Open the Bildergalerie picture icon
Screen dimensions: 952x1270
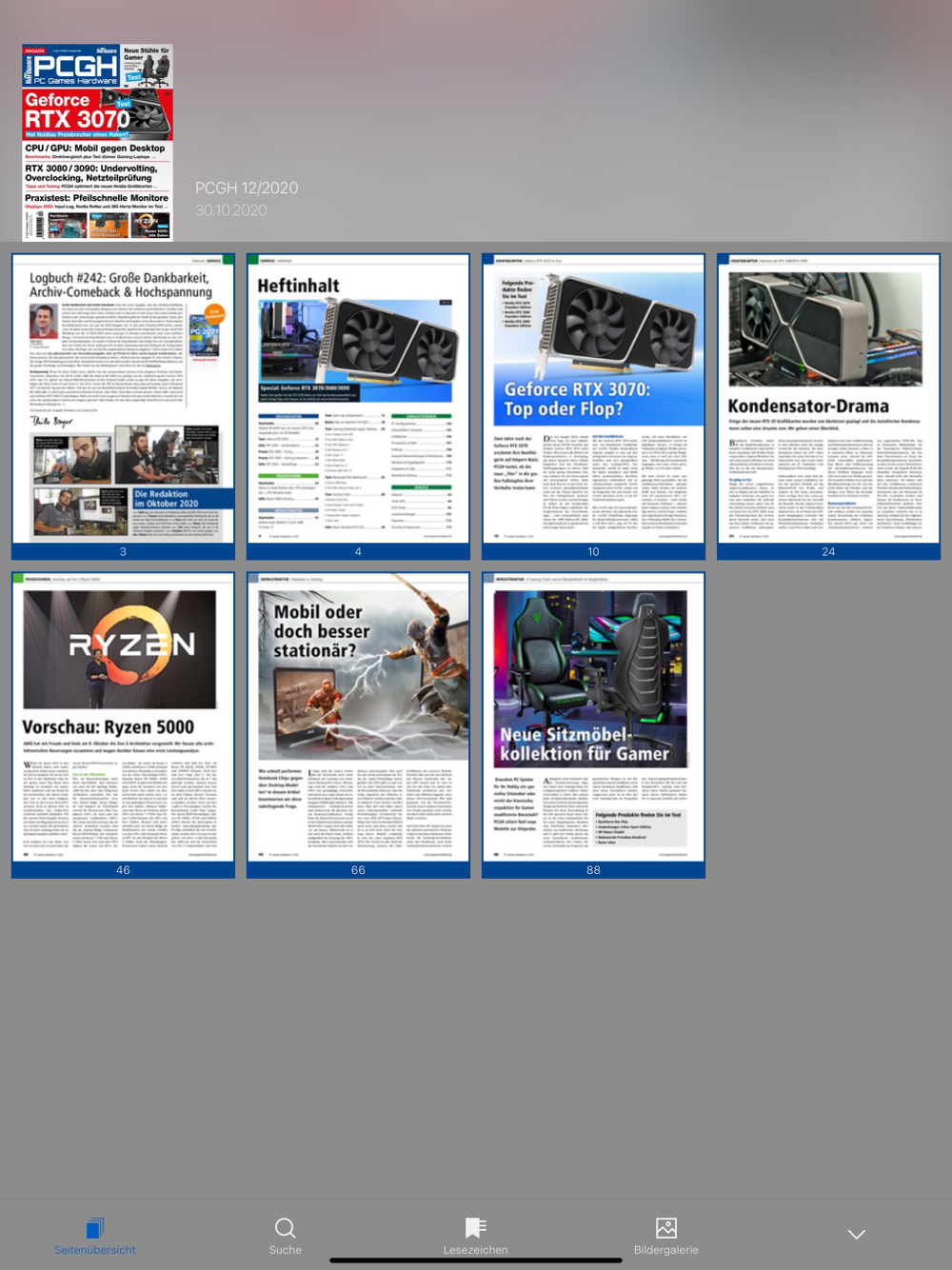tap(666, 1227)
